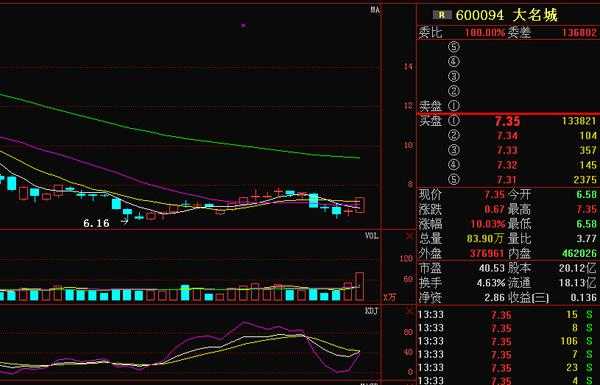Screen dimensions: 600x385
Task: Click the 委比 100.00% value
Action: click(x=484, y=33)
